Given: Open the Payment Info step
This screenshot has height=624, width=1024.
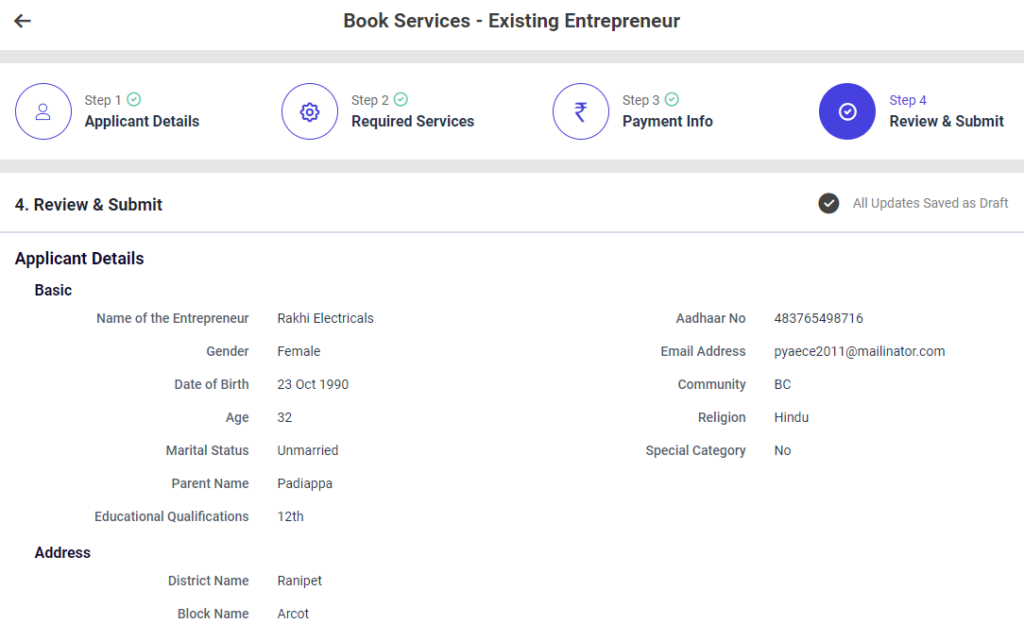Looking at the screenshot, I should (667, 121).
